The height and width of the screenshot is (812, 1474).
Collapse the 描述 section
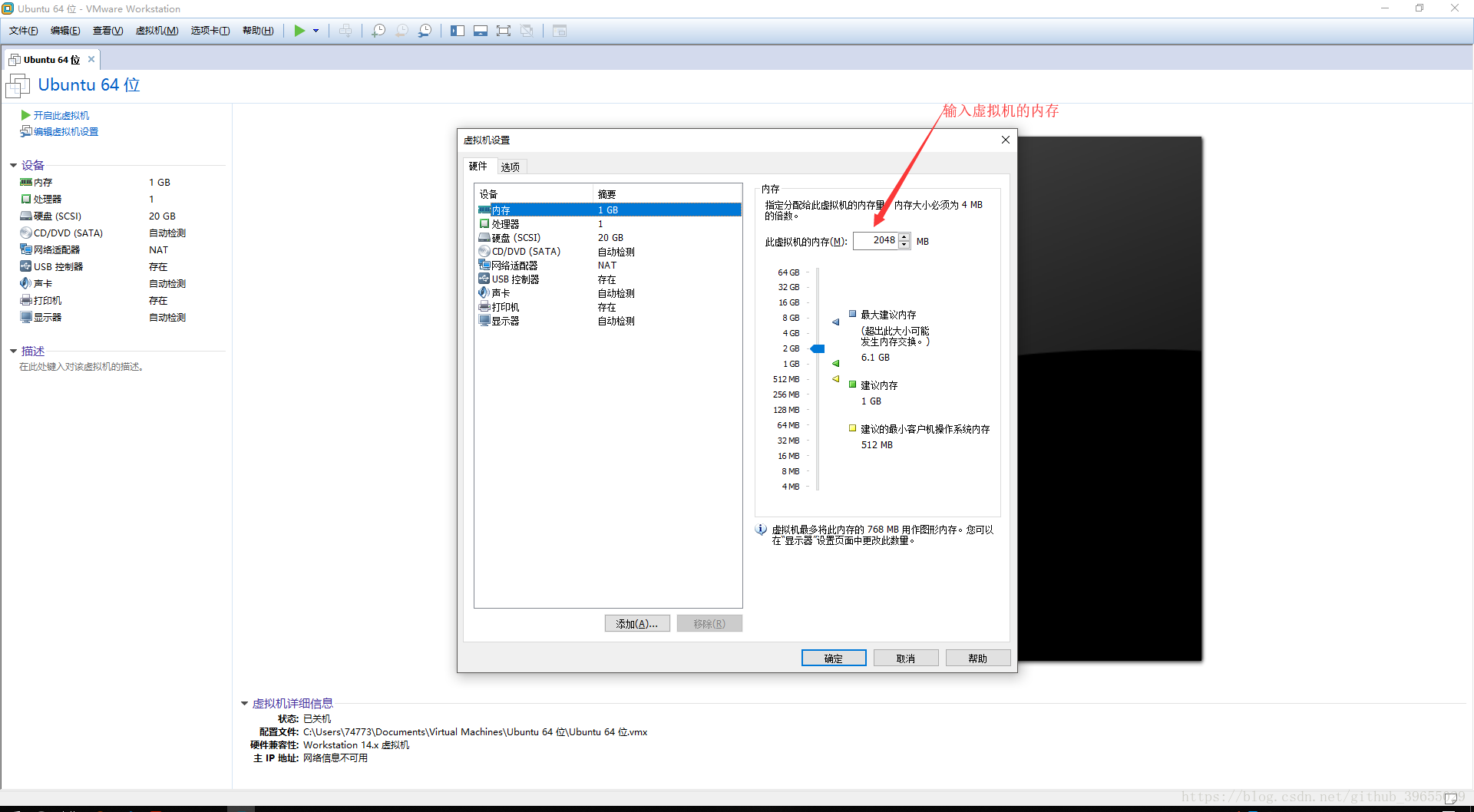point(13,351)
